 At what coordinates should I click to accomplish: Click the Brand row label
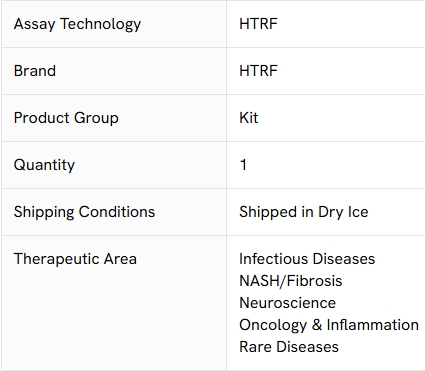35,71
